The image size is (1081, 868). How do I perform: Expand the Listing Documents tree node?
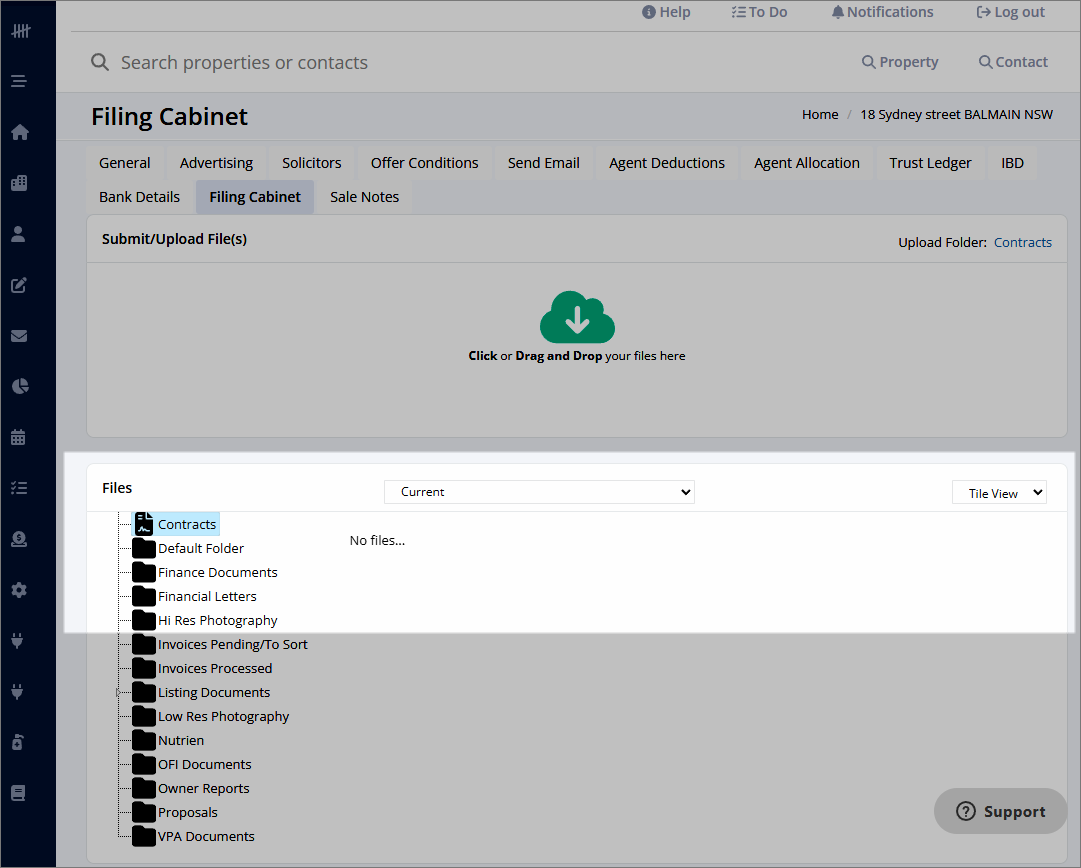[x=119, y=692]
